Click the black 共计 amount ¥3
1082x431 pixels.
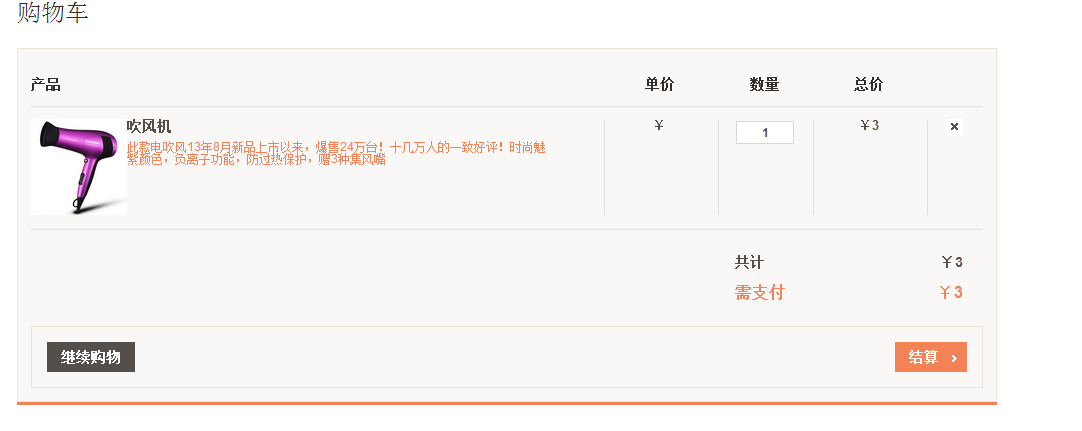[951, 262]
